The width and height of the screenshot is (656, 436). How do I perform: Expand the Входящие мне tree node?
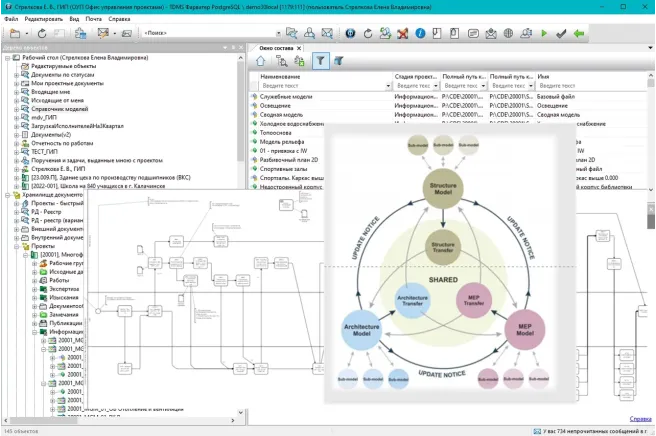click(x=14, y=92)
